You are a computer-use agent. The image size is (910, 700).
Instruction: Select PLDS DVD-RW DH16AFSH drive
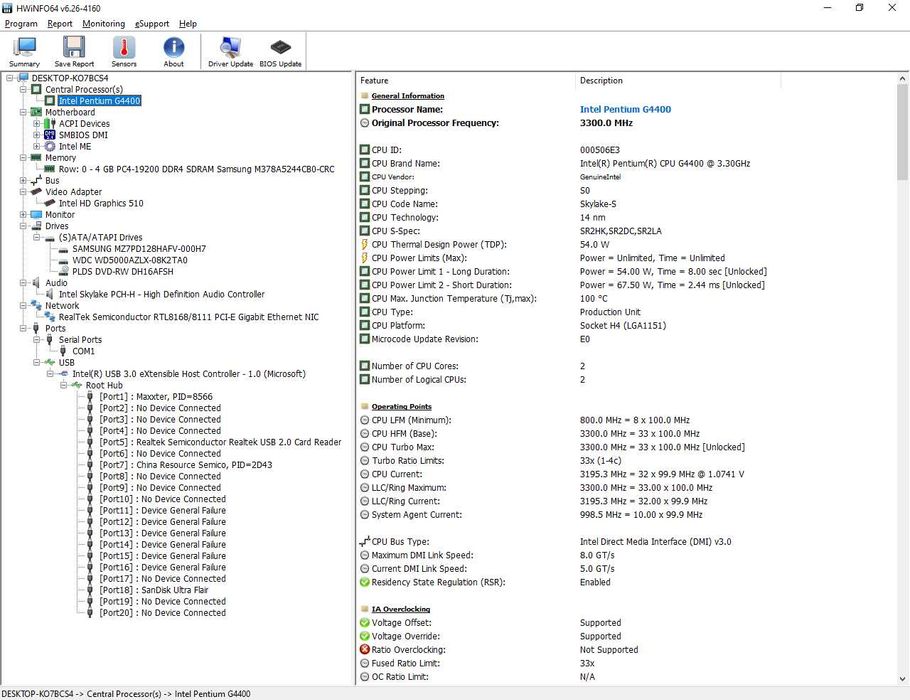tap(122, 271)
